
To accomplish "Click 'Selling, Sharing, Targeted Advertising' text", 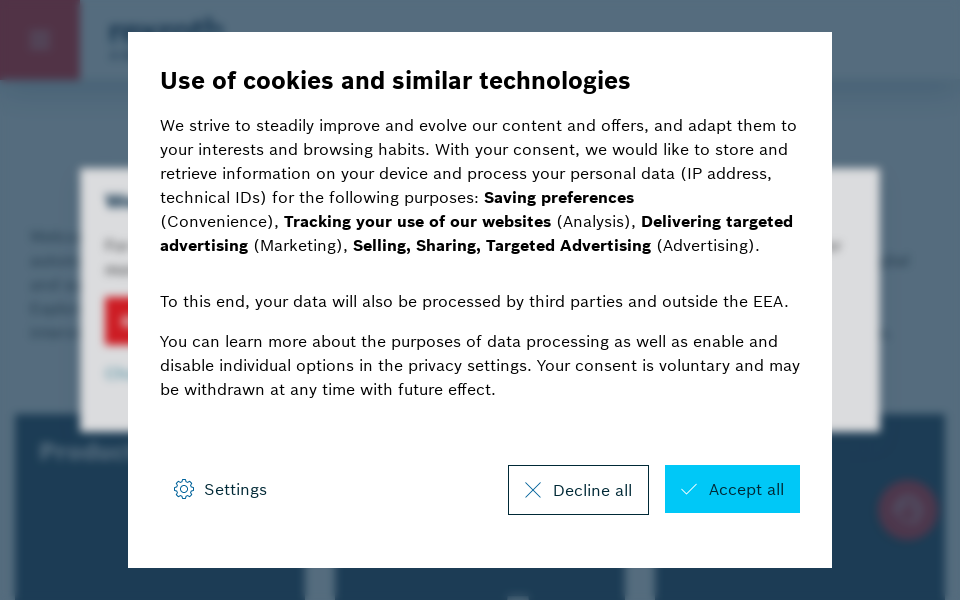I will 502,246.
